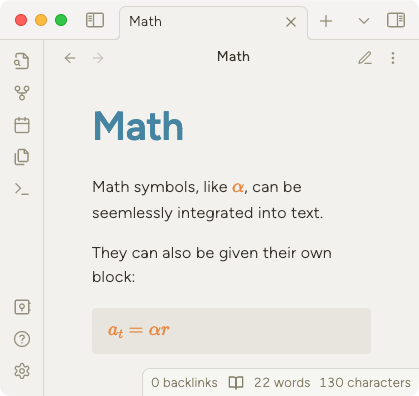This screenshot has width=419, height=396.
Task: Navigate back with left arrow
Action: (x=70, y=58)
